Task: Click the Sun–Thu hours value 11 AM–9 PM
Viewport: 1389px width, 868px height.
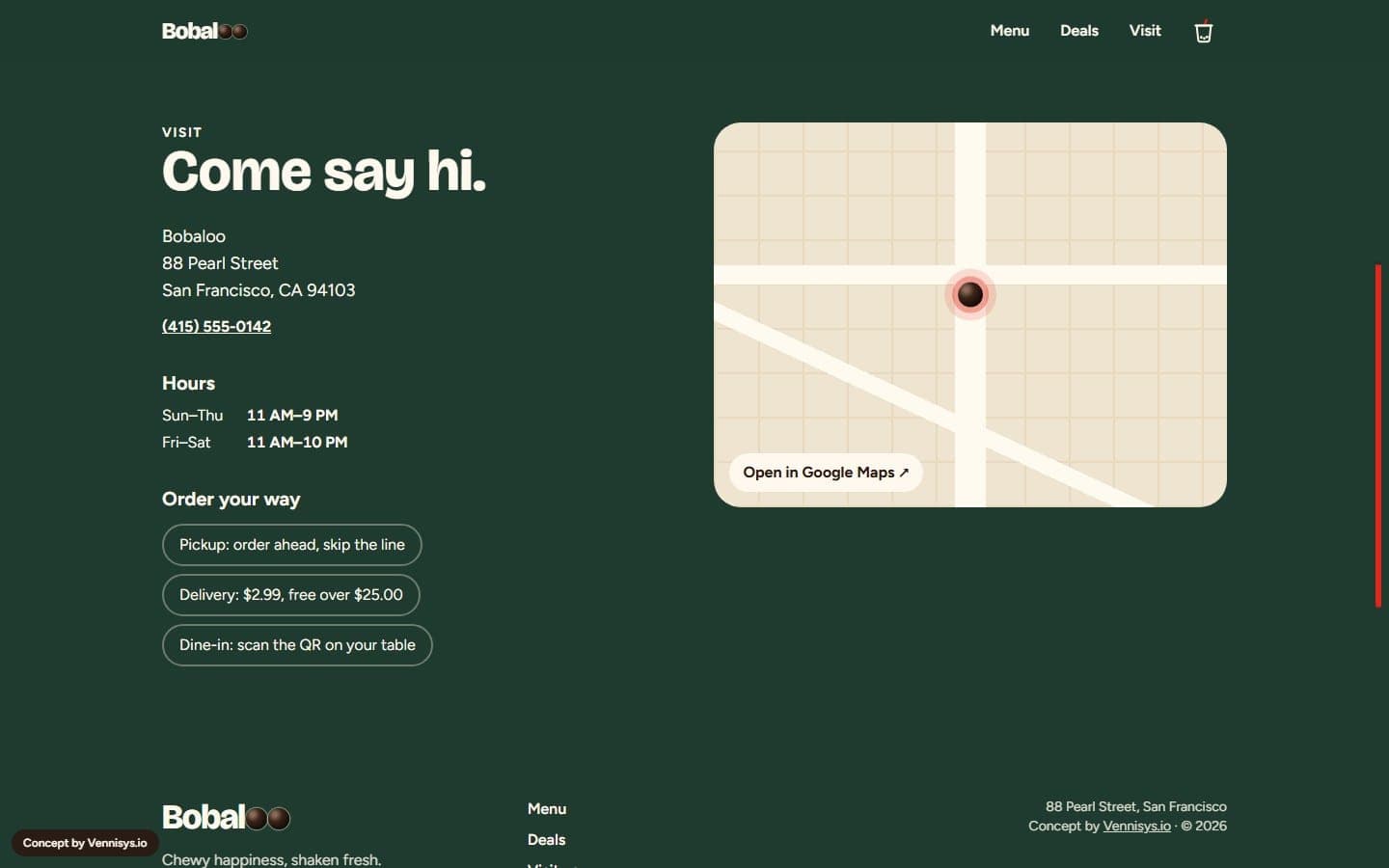Action: coord(292,416)
